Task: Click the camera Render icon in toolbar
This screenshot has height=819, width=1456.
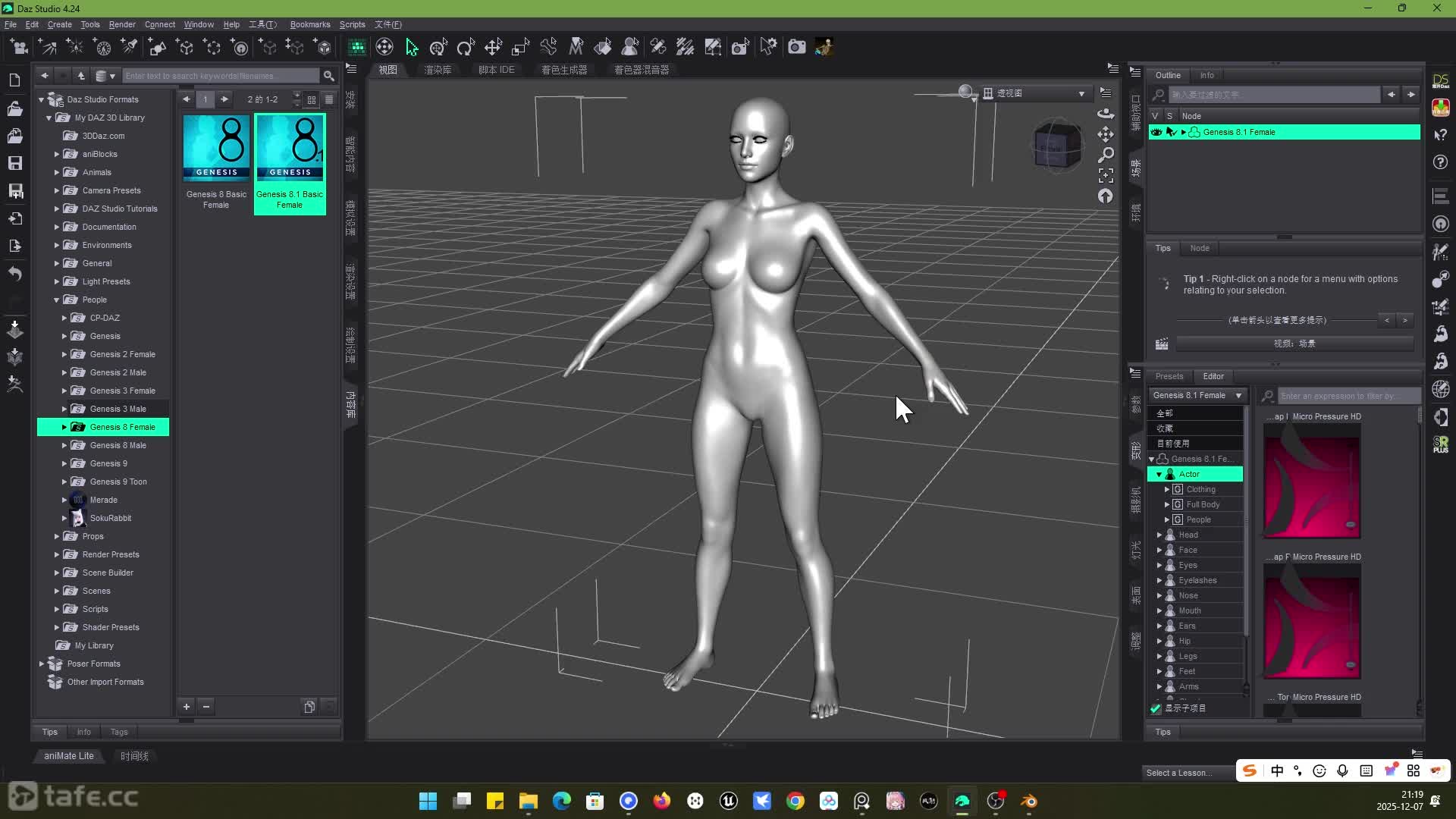Action: (x=796, y=47)
